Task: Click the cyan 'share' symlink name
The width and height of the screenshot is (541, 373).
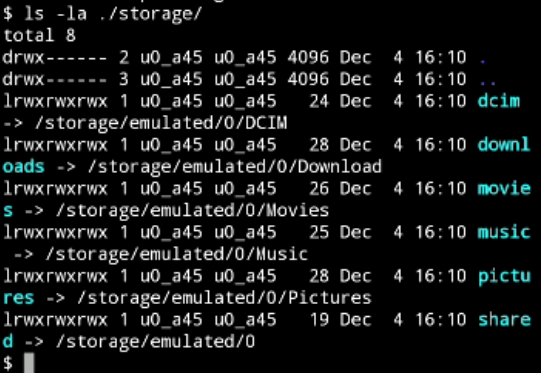Action: click(x=504, y=320)
